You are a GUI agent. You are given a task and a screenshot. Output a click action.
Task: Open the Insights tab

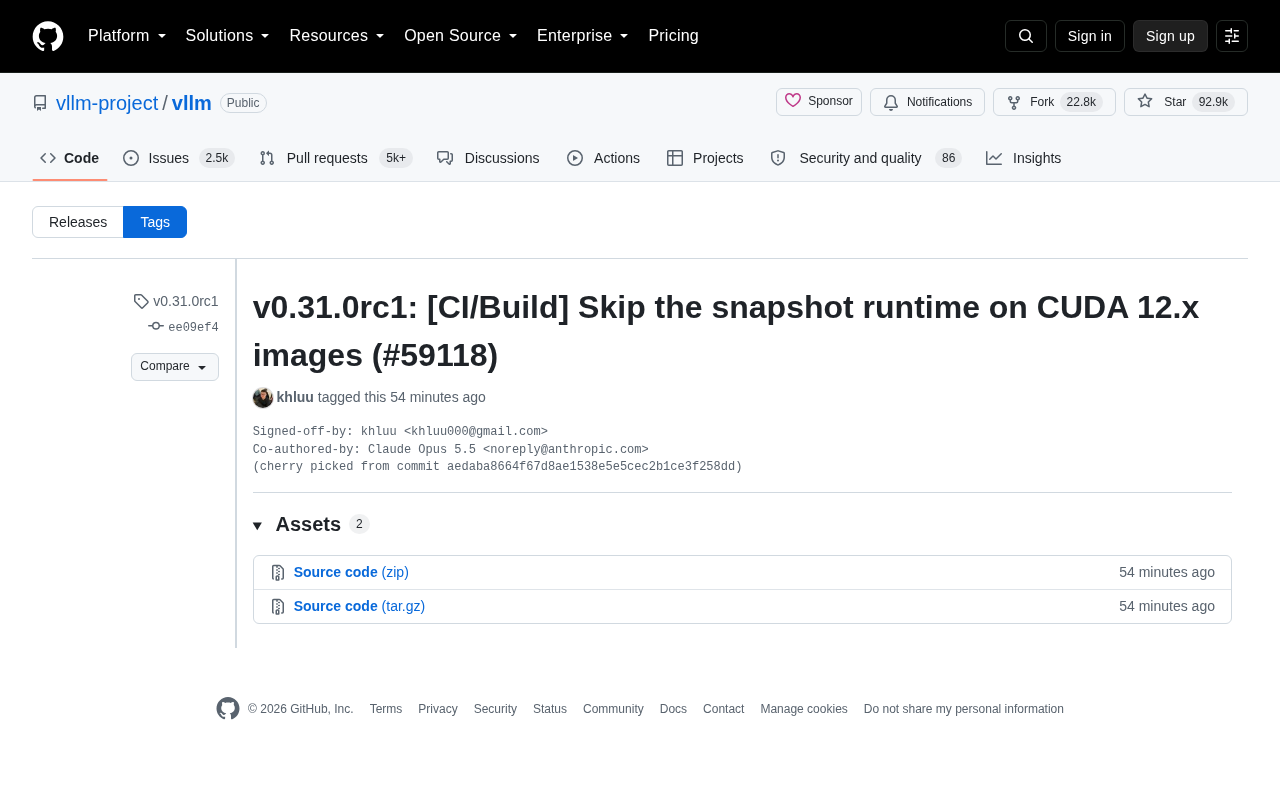click(x=1024, y=158)
